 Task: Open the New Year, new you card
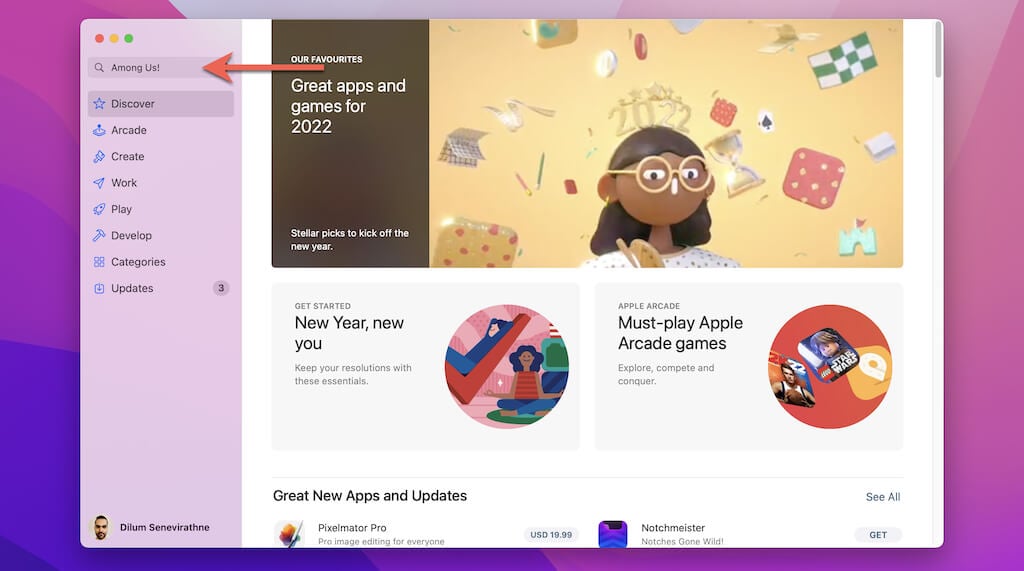[425, 367]
